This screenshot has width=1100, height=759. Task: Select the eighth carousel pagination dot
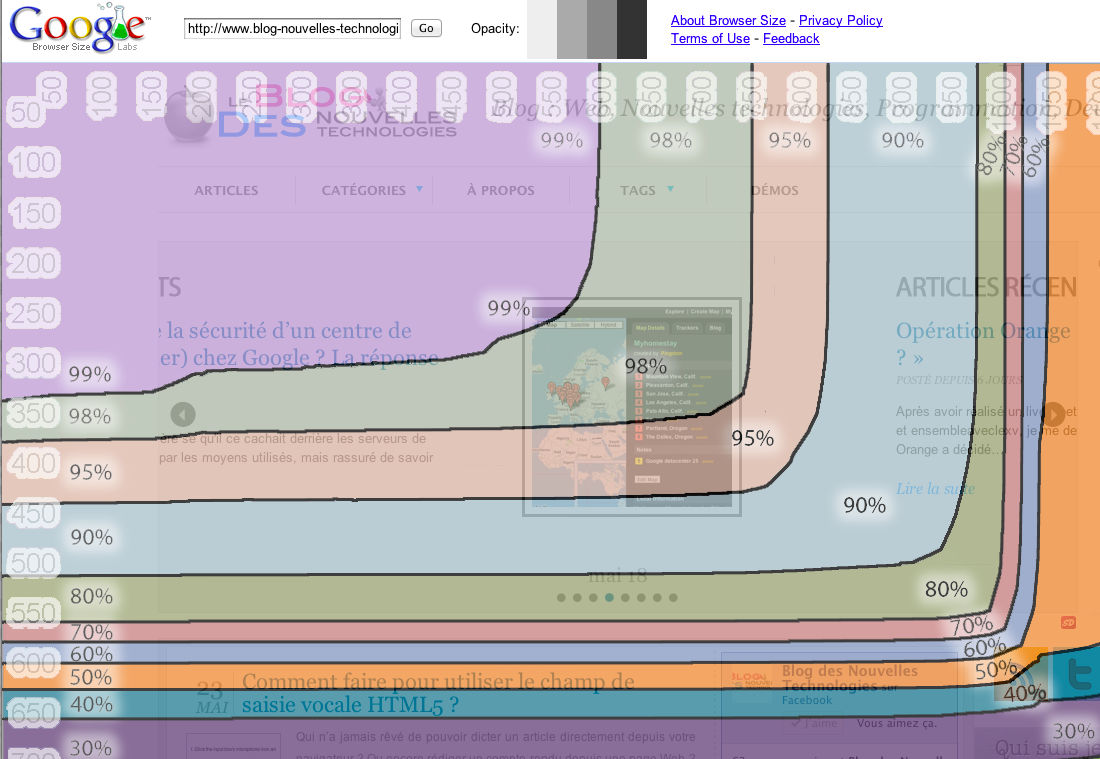673,598
